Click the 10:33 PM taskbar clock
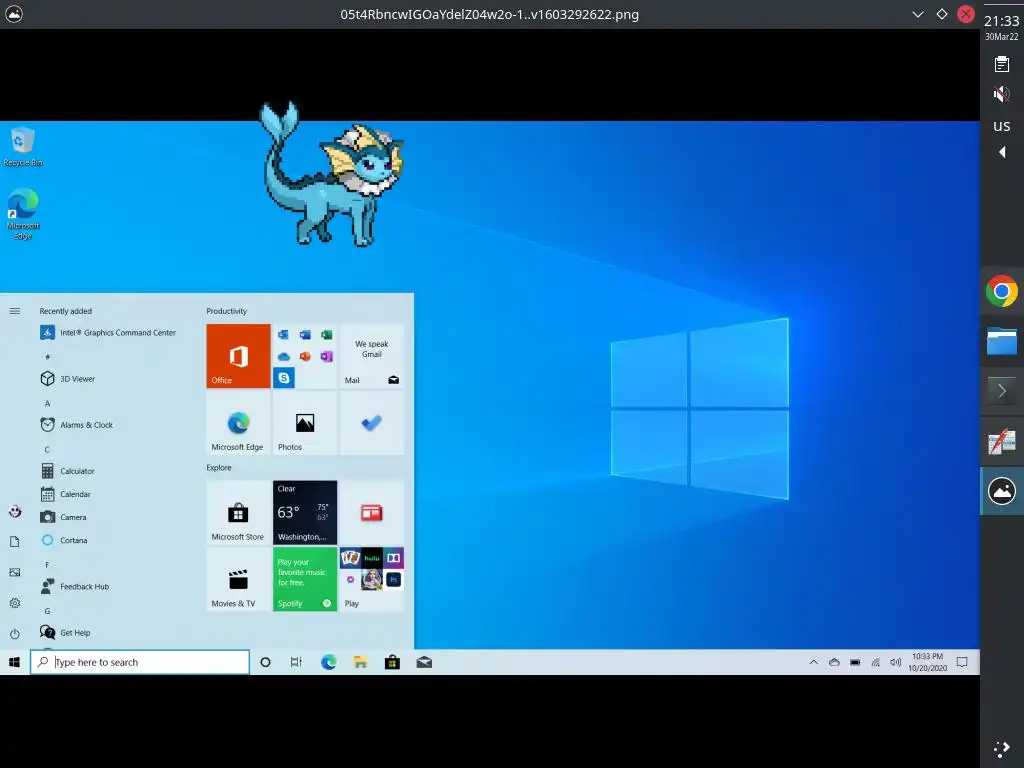Viewport: 1024px width, 768px height. click(x=927, y=662)
